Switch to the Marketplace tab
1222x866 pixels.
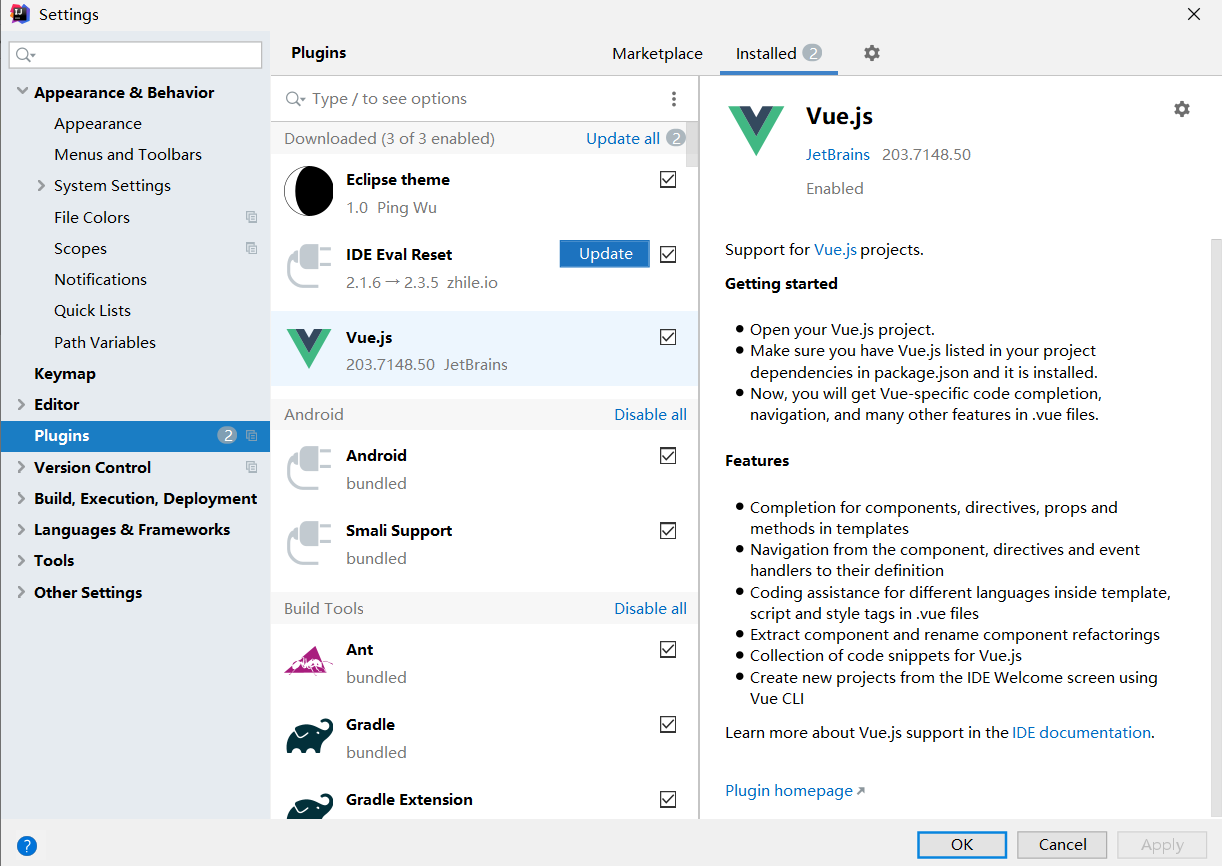point(657,54)
